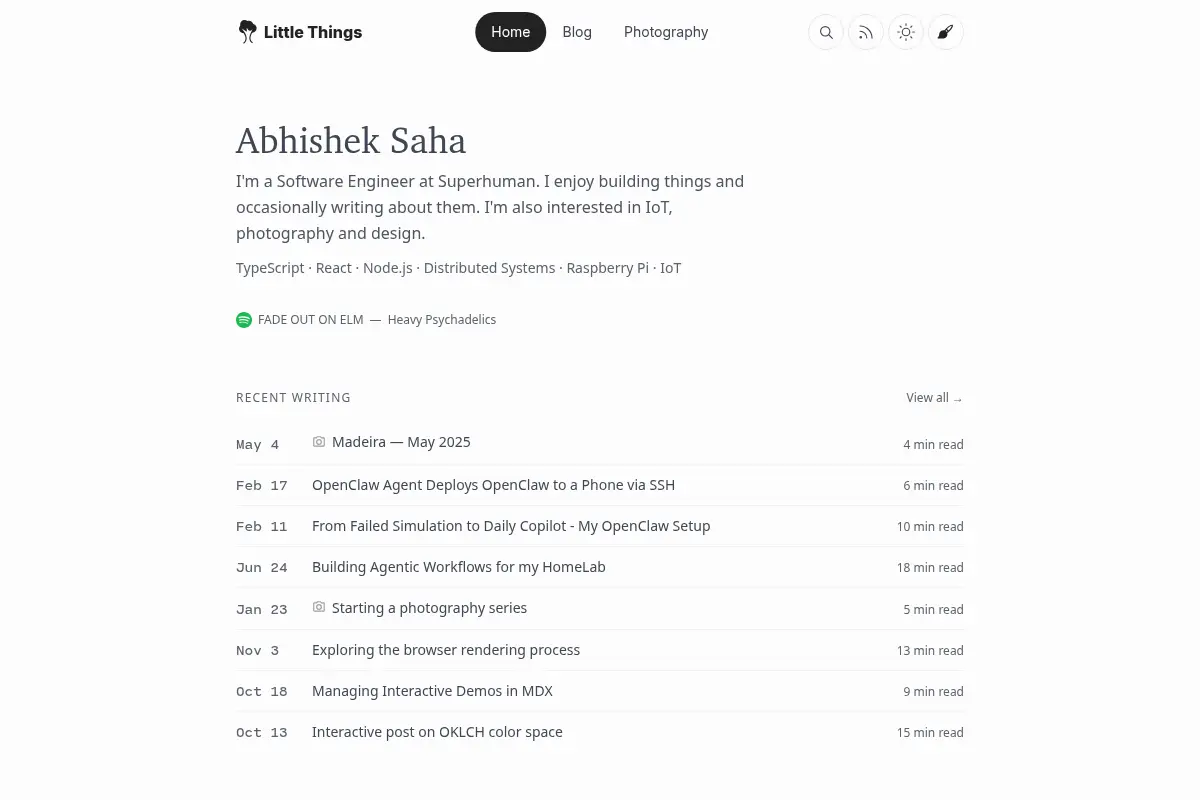1200x800 pixels.
Task: Click the Spotify icon beside the track
Action: click(x=244, y=320)
